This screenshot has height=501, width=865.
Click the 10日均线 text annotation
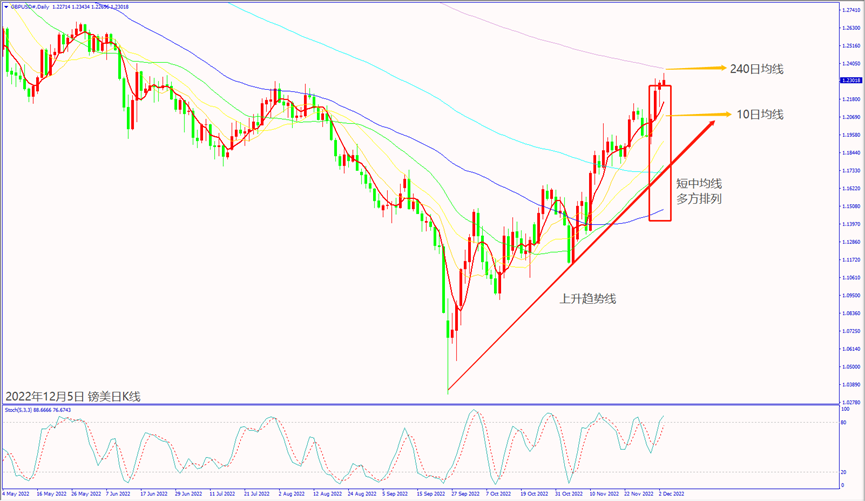tap(759, 115)
